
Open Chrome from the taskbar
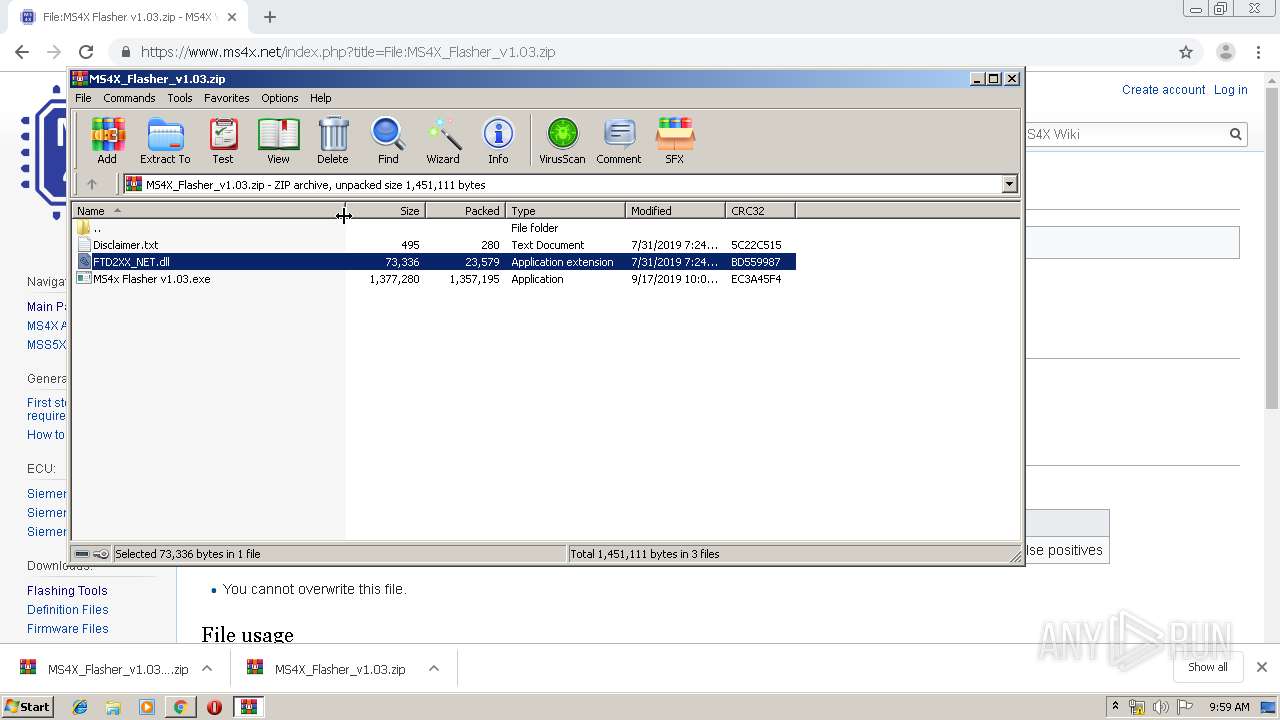(x=180, y=707)
